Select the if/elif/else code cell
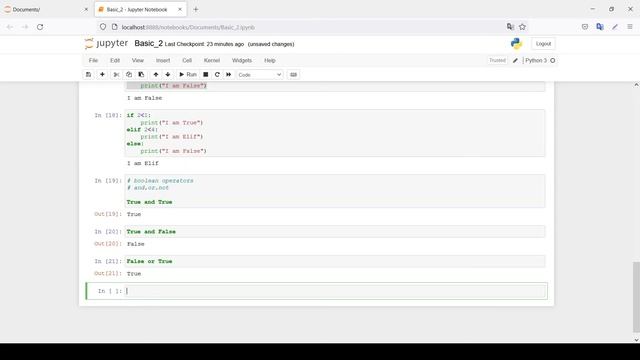Screen dimensions: 640x360 click(335, 133)
